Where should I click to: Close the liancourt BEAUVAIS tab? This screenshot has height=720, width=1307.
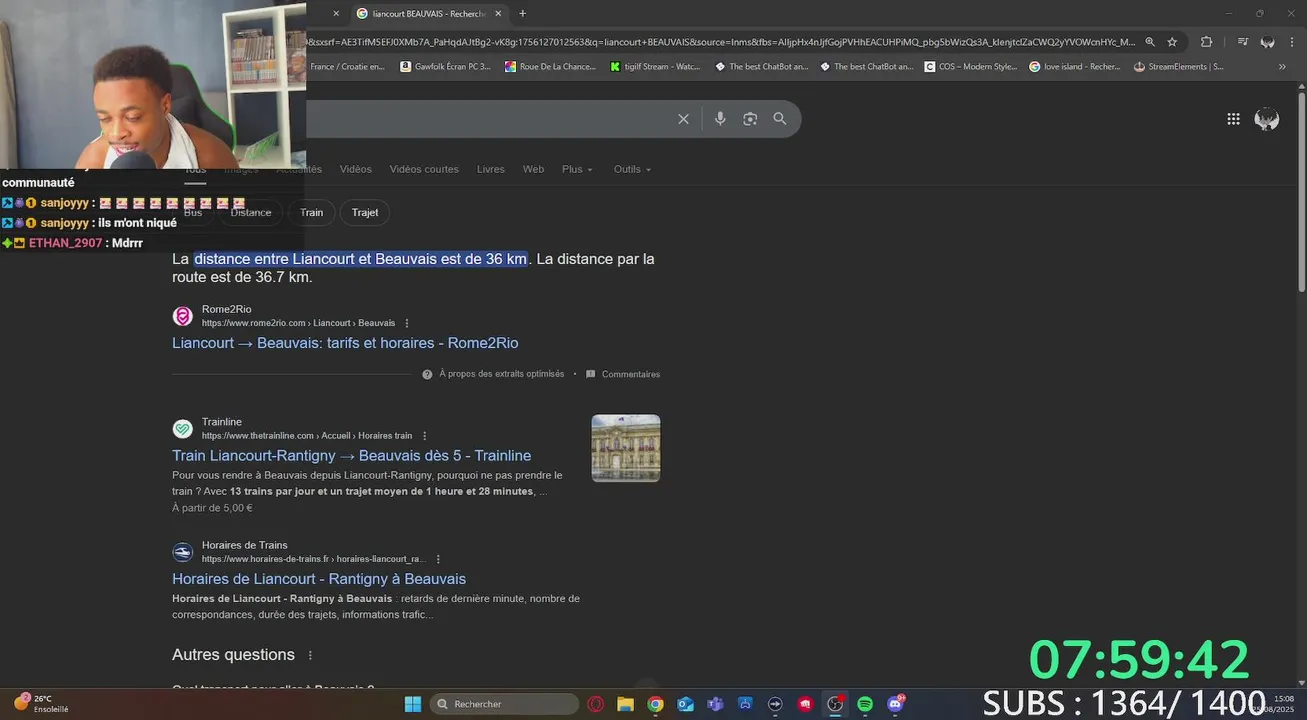point(498,13)
